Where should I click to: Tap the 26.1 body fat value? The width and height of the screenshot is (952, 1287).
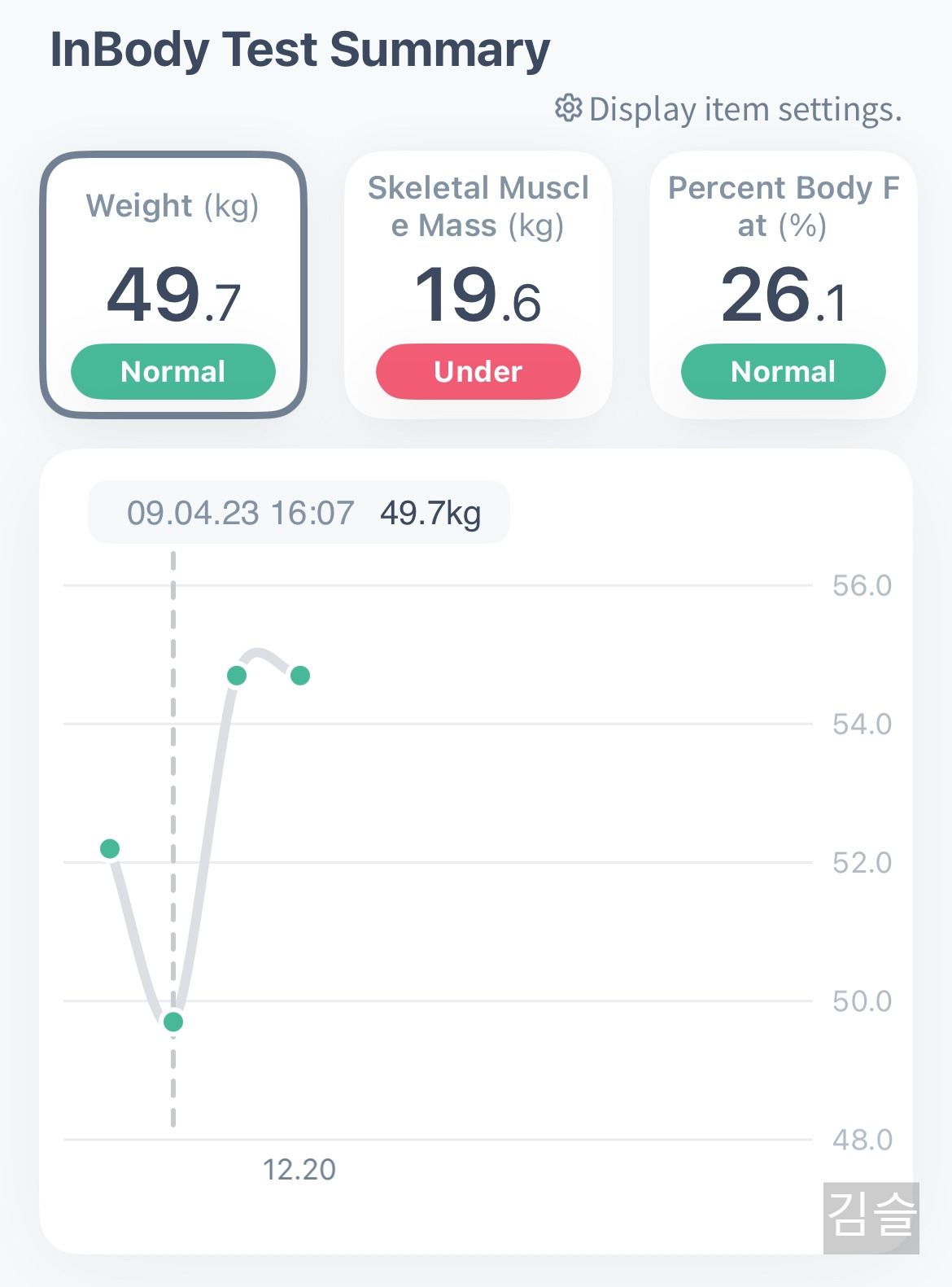(x=783, y=295)
